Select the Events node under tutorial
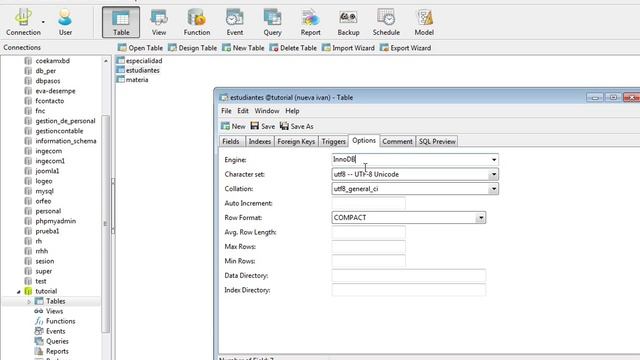The height and width of the screenshot is (360, 640). (x=50, y=331)
